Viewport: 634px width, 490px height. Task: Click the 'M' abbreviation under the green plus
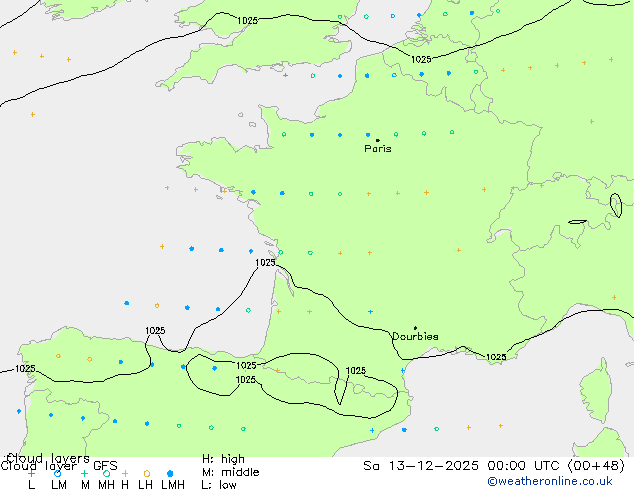pos(85,485)
